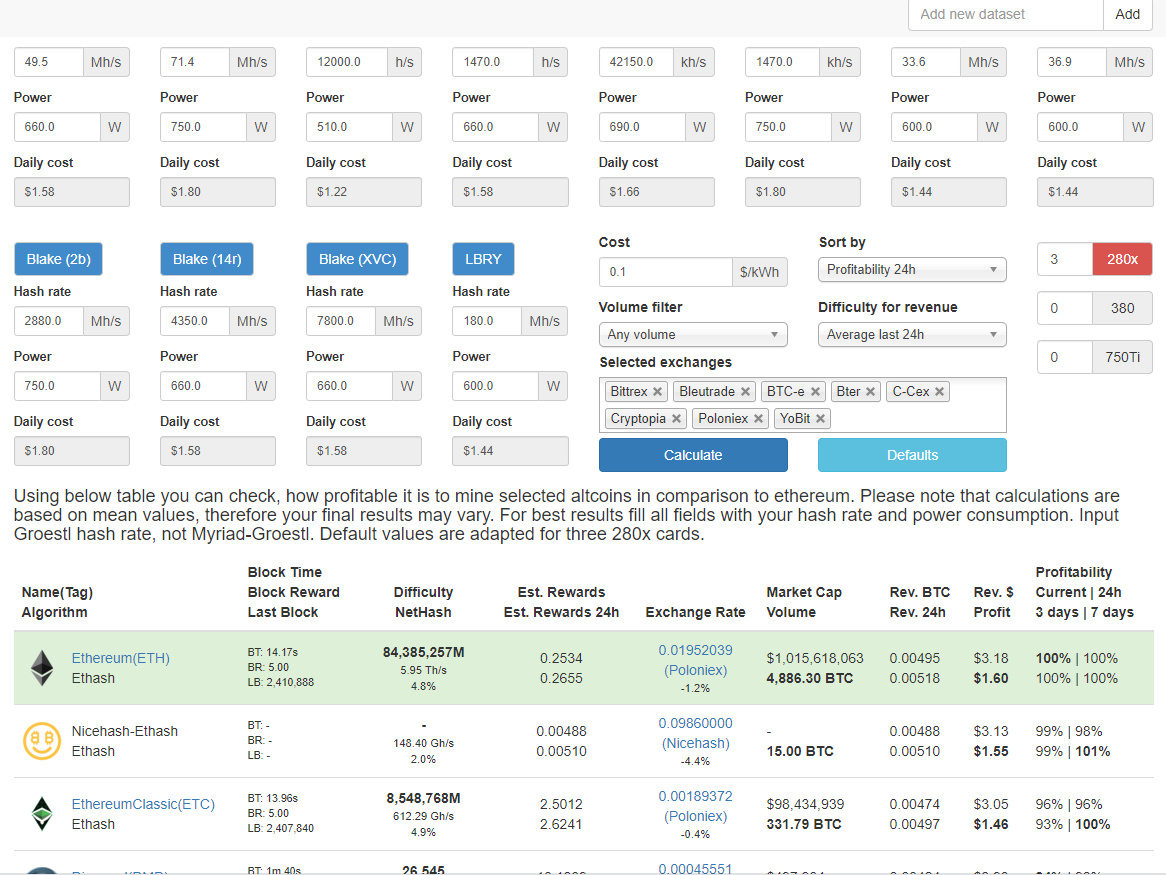Edit the 12000.0 h/s hash rate field
This screenshot has width=1166, height=875.
(347, 62)
